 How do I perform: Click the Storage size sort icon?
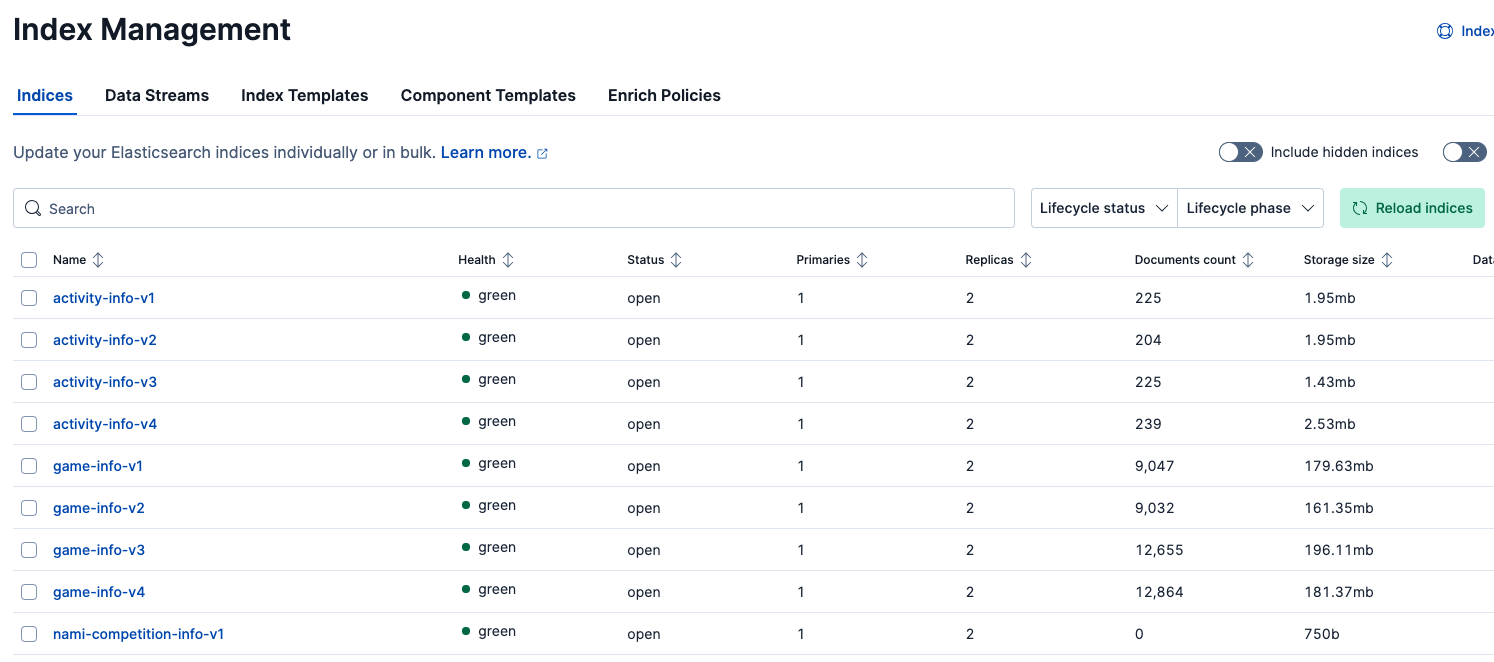[x=1387, y=260]
